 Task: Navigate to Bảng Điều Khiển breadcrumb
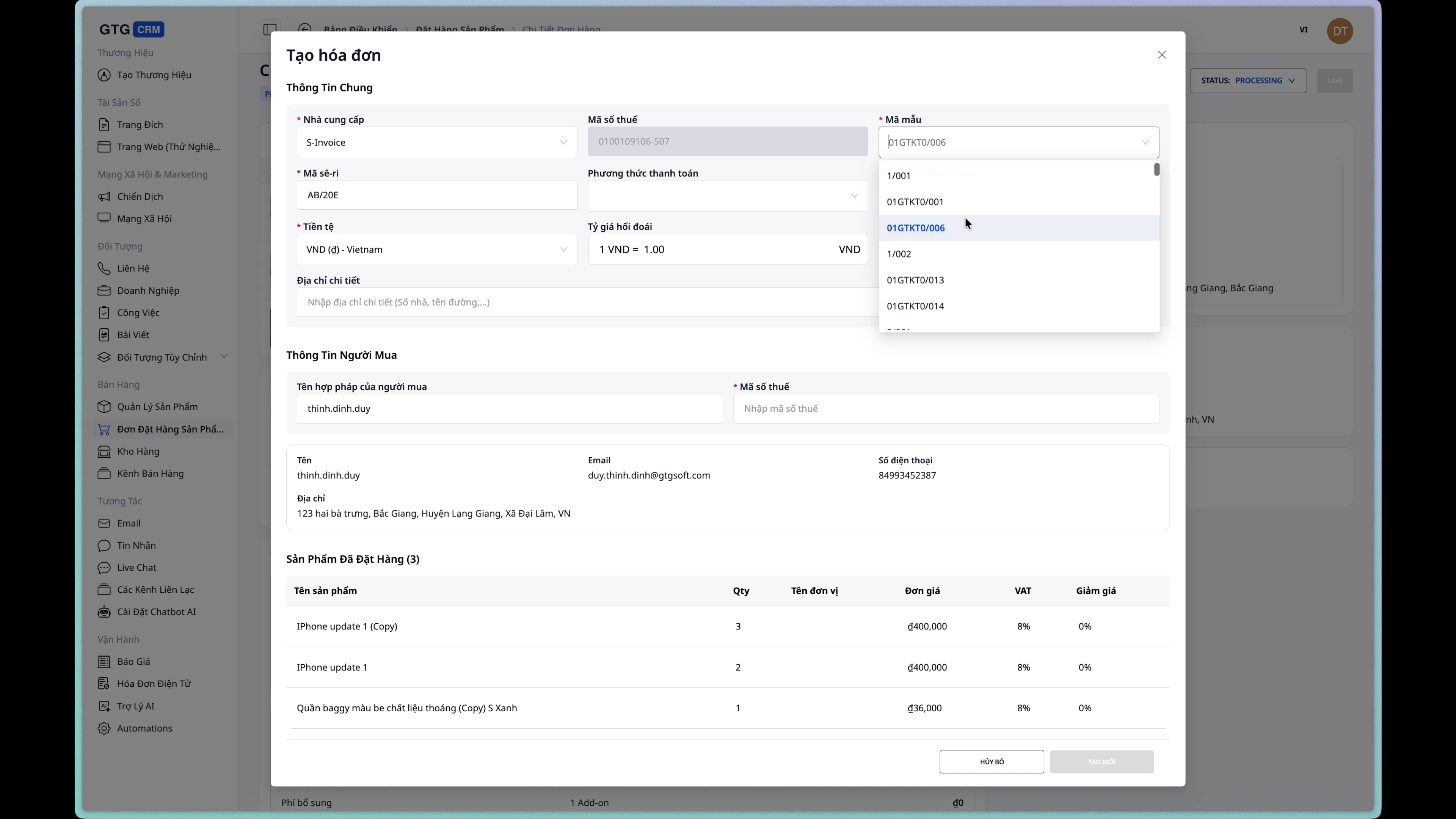[361, 28]
